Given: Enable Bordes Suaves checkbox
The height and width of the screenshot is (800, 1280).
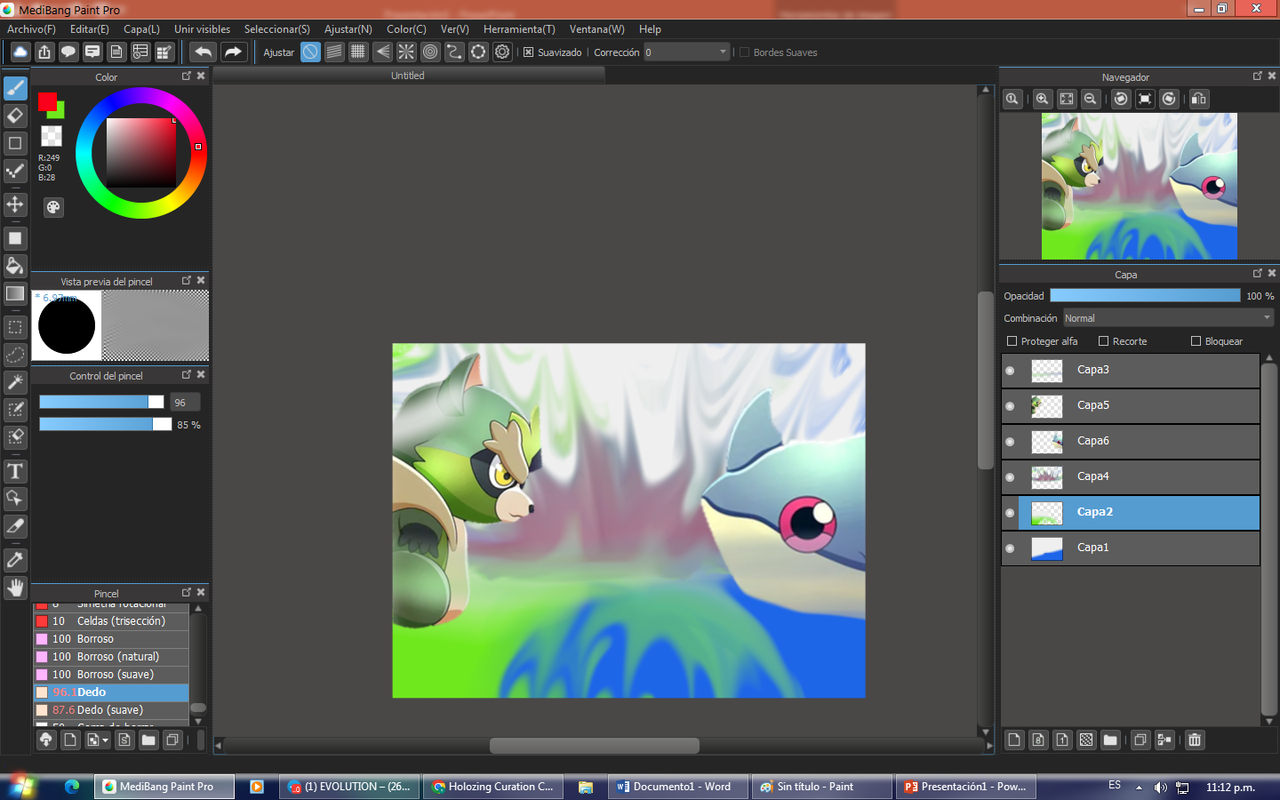Looking at the screenshot, I should pos(744,52).
